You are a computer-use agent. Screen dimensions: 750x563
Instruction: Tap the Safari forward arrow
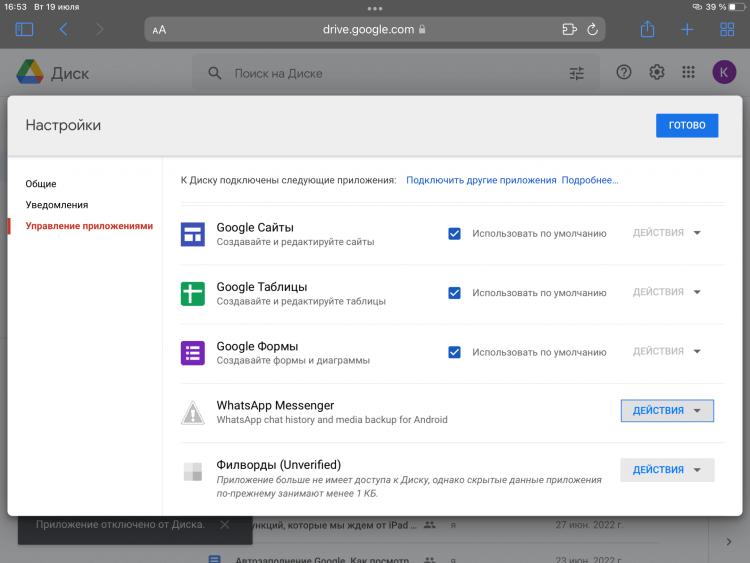point(99,30)
